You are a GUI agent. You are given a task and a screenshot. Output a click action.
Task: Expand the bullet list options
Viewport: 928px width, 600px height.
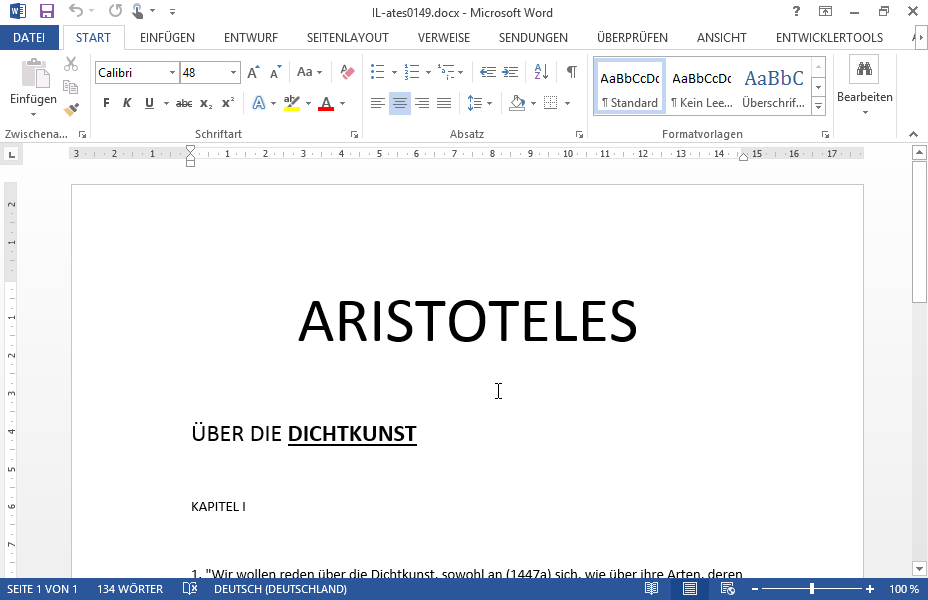(x=394, y=73)
